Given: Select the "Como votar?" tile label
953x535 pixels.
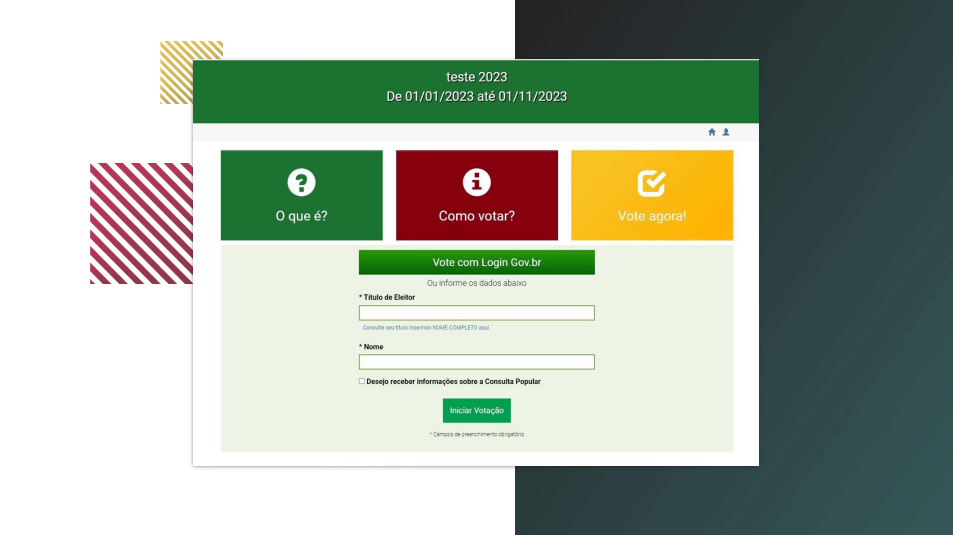Looking at the screenshot, I should point(476,216).
